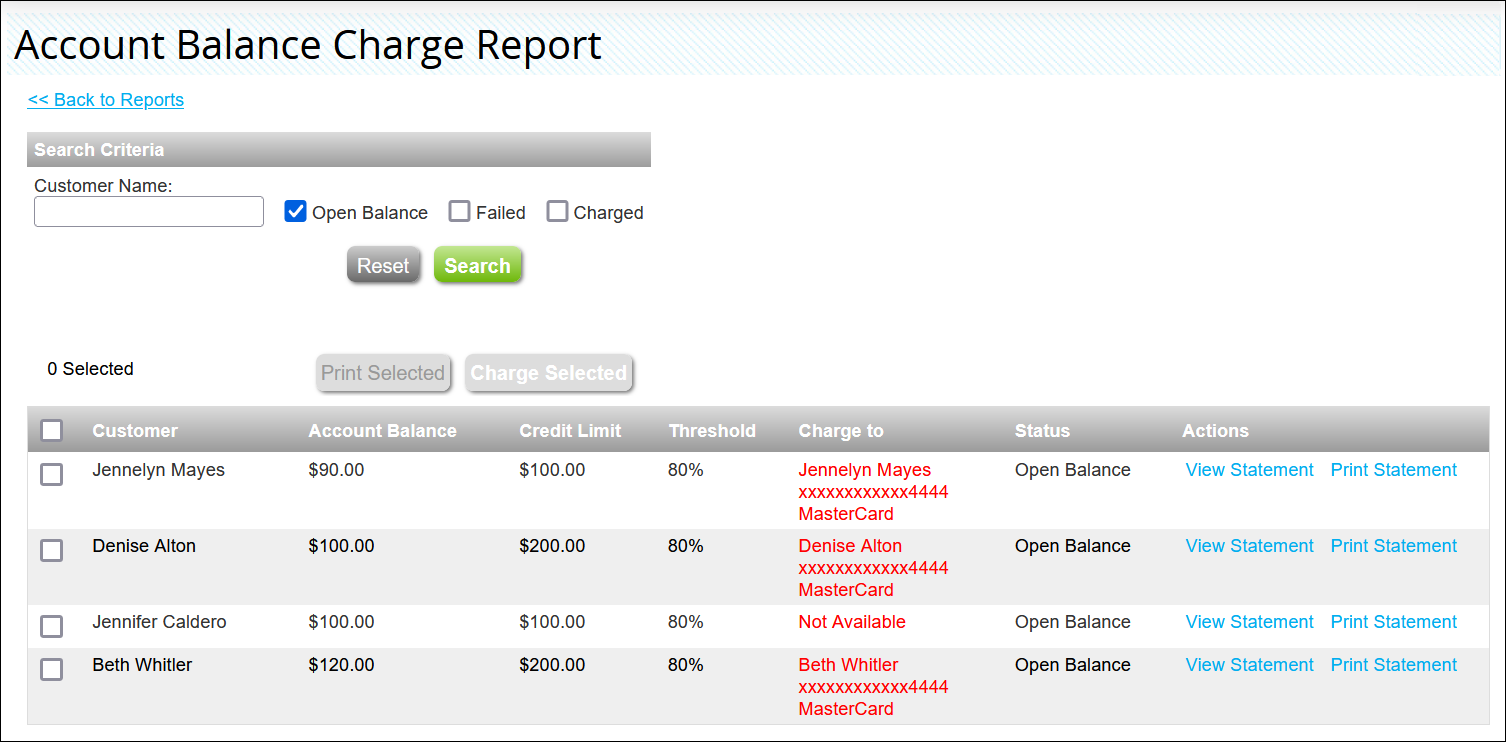Enable the Failed filter checkbox
This screenshot has width=1506, height=742.
459,212
